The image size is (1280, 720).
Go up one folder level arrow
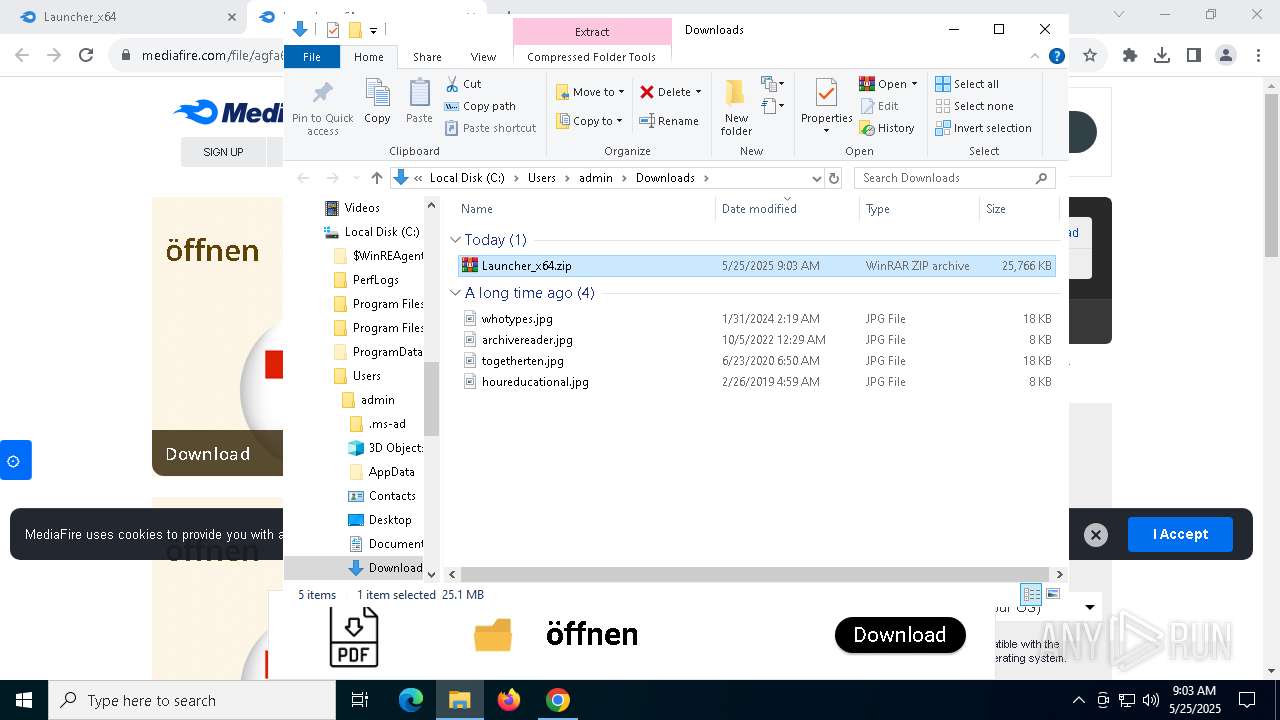(x=376, y=178)
